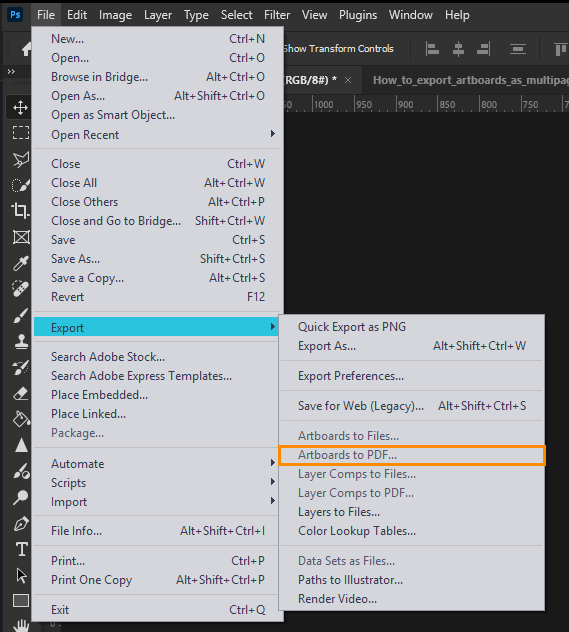Select the Quick Selection tool
The width and height of the screenshot is (569, 632).
click(21, 185)
